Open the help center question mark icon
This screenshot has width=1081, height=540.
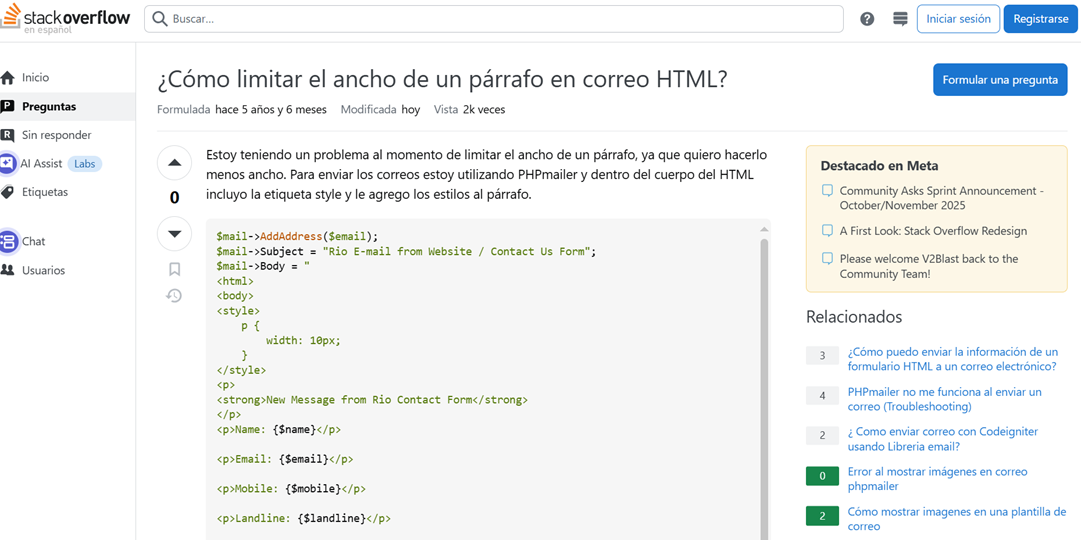[867, 19]
